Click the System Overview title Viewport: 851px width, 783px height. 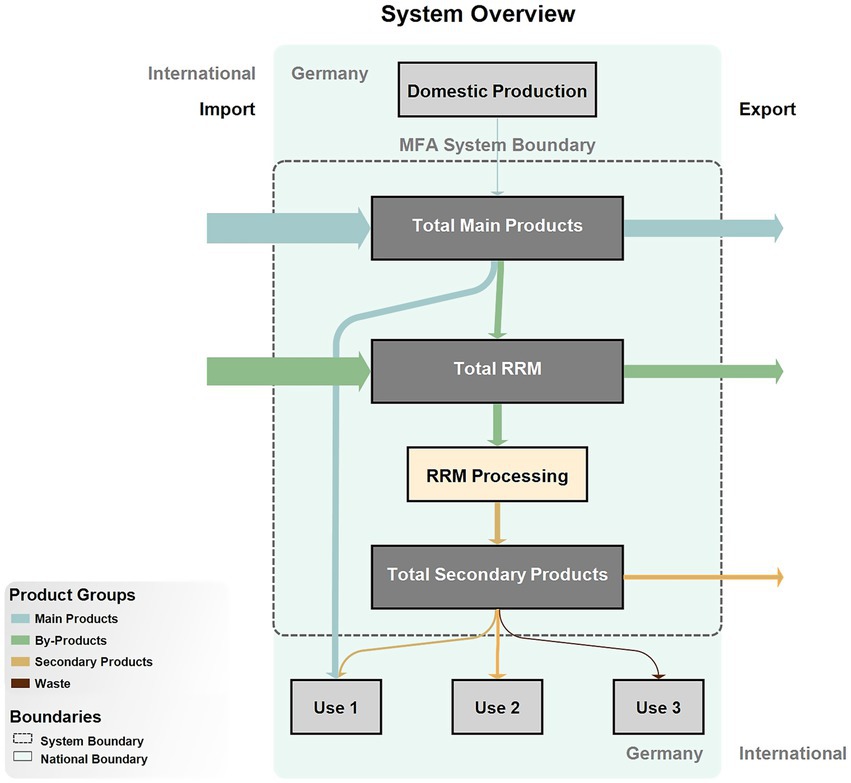click(478, 15)
